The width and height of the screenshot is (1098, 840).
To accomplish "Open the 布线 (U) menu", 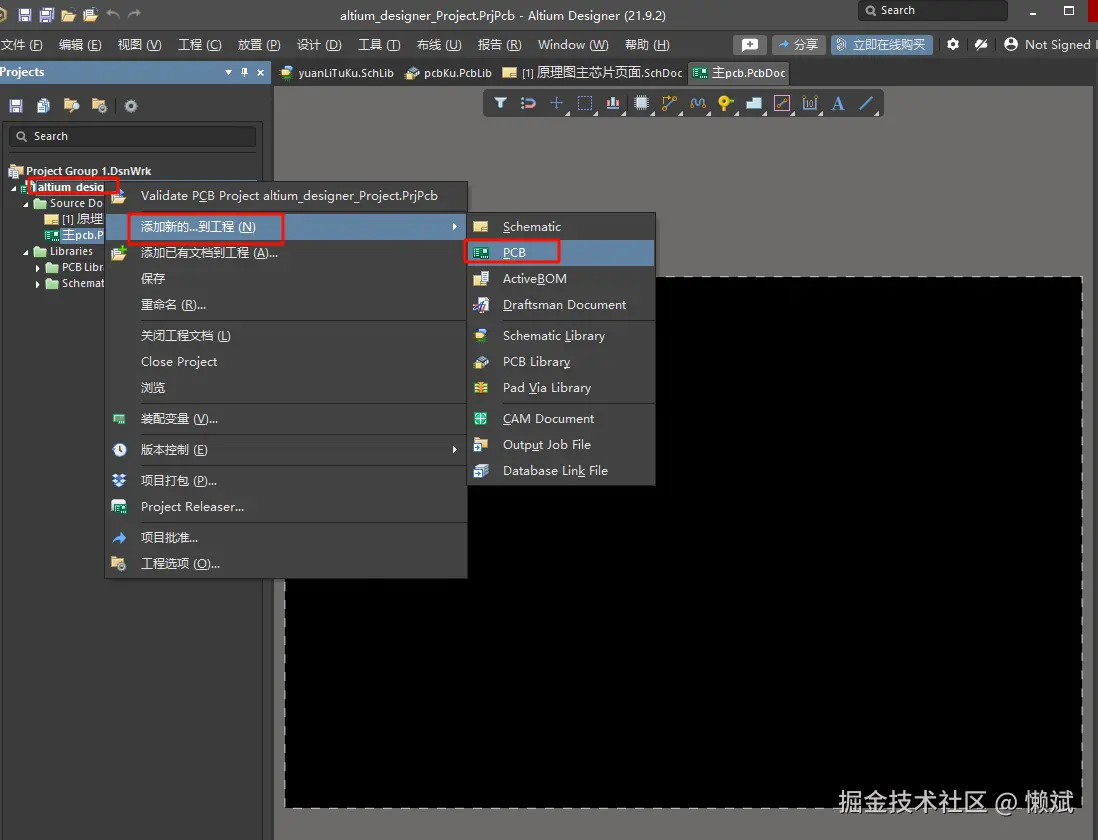I will point(438,45).
